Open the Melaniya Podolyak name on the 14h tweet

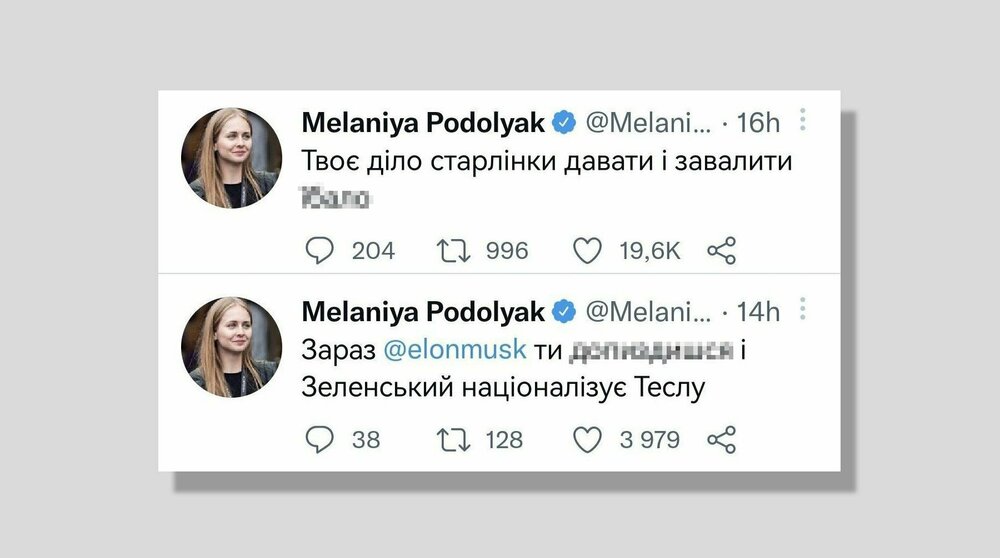pos(423,312)
